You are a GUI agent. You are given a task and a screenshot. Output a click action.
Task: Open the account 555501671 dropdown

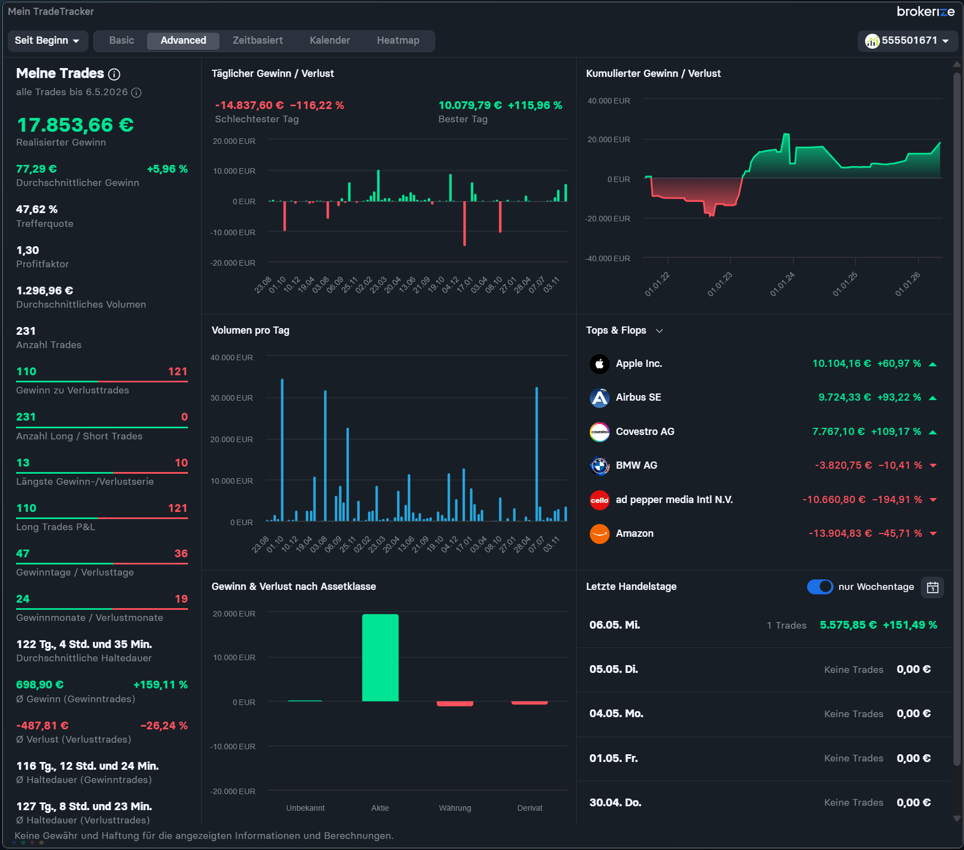tap(907, 41)
